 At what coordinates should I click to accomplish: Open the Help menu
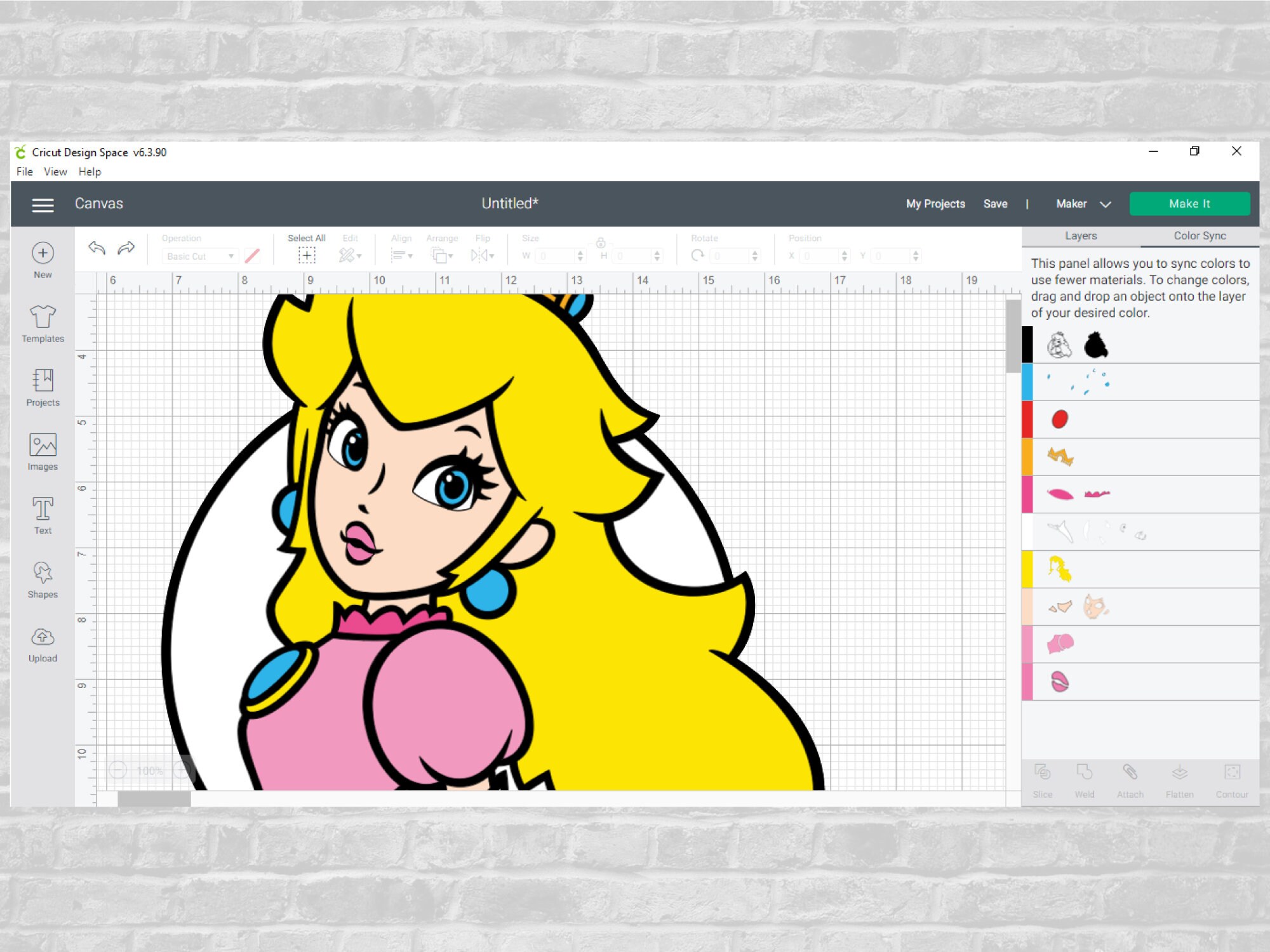pyautogui.click(x=90, y=171)
